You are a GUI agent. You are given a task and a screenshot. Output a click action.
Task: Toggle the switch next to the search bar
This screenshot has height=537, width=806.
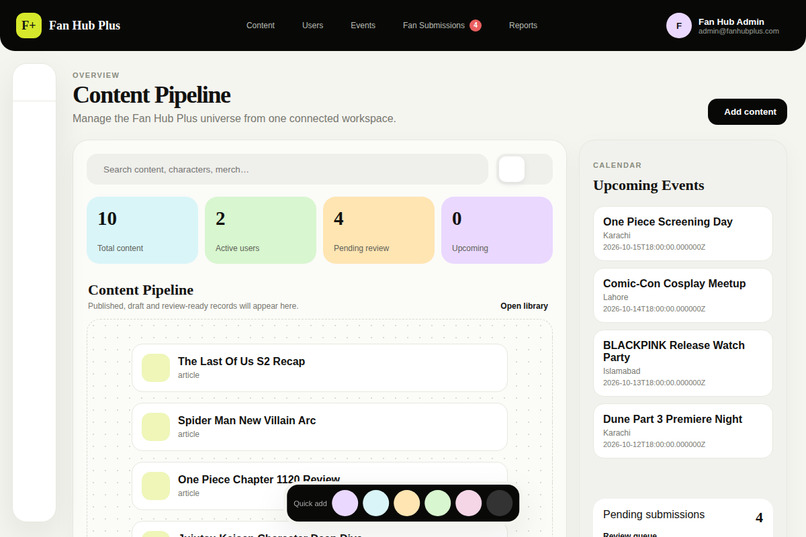point(525,169)
